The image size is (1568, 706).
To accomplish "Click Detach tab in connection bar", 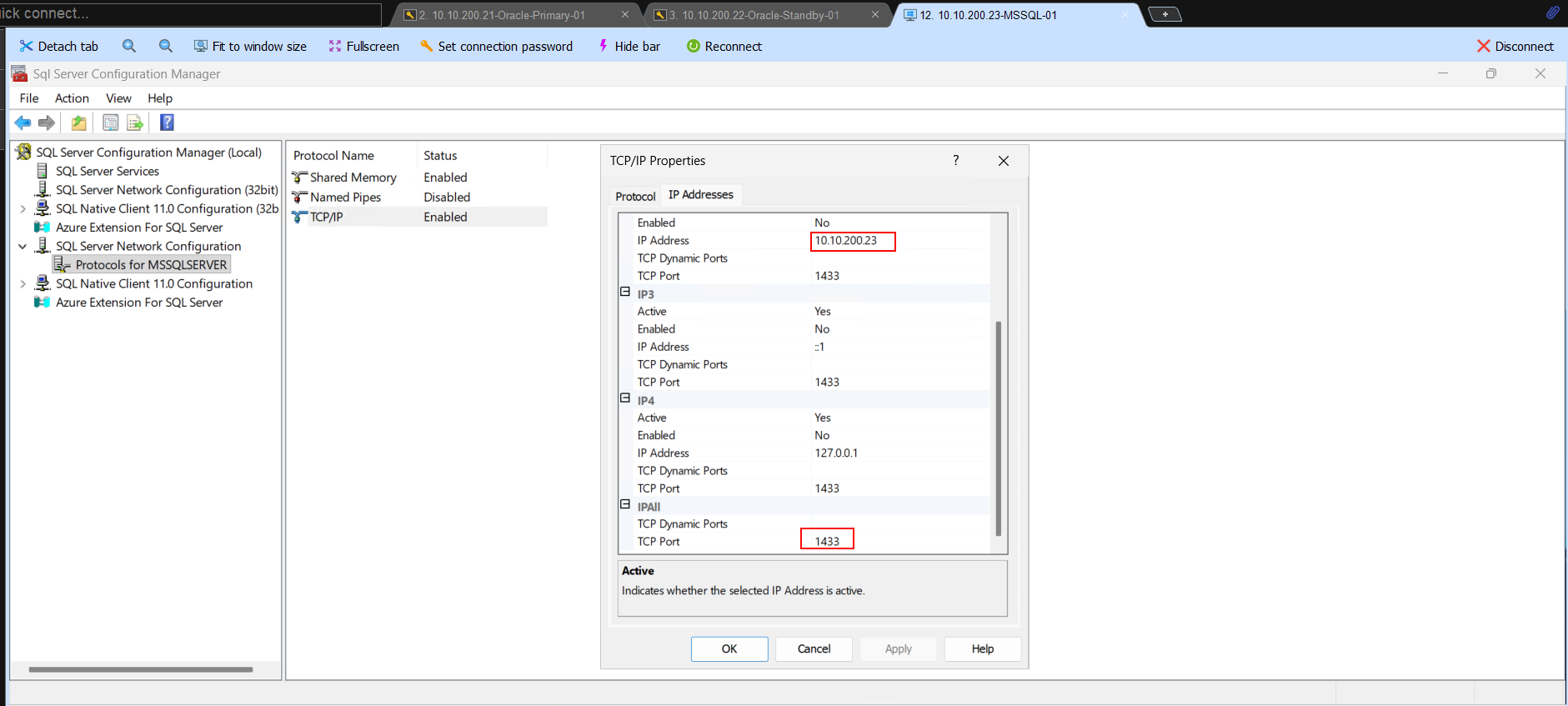I will (58, 47).
